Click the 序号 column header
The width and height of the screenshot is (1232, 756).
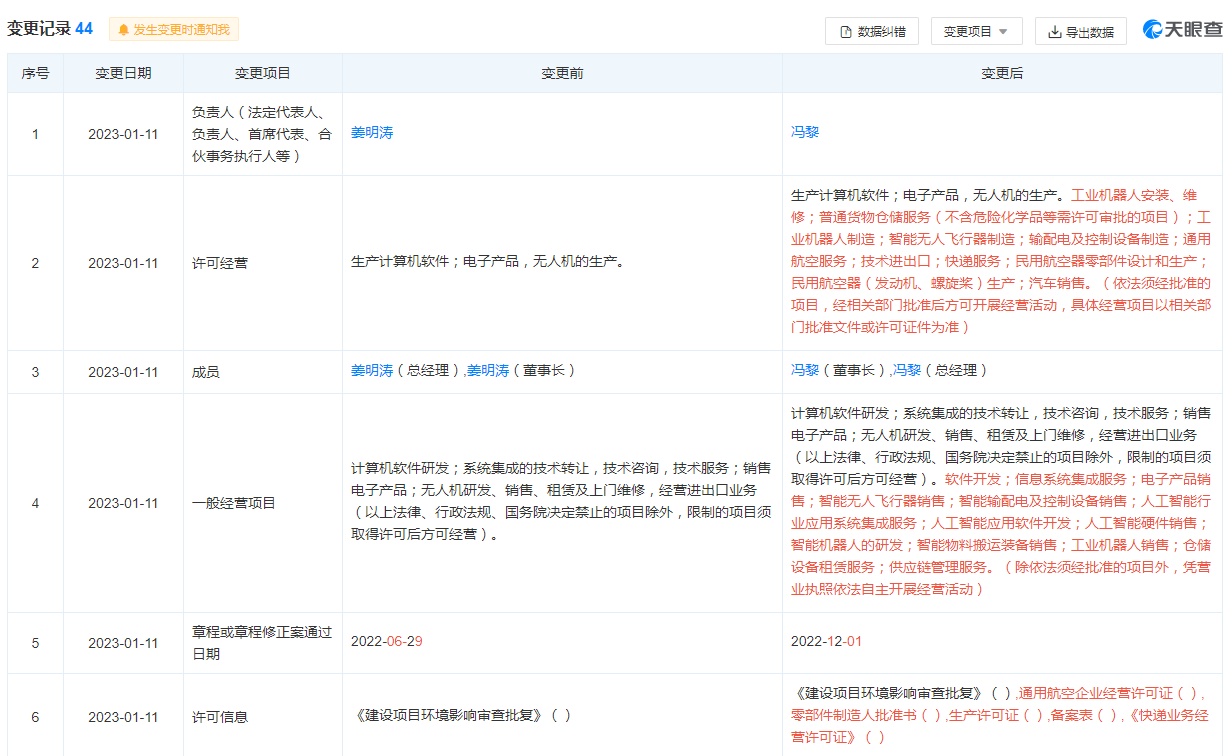click(35, 73)
